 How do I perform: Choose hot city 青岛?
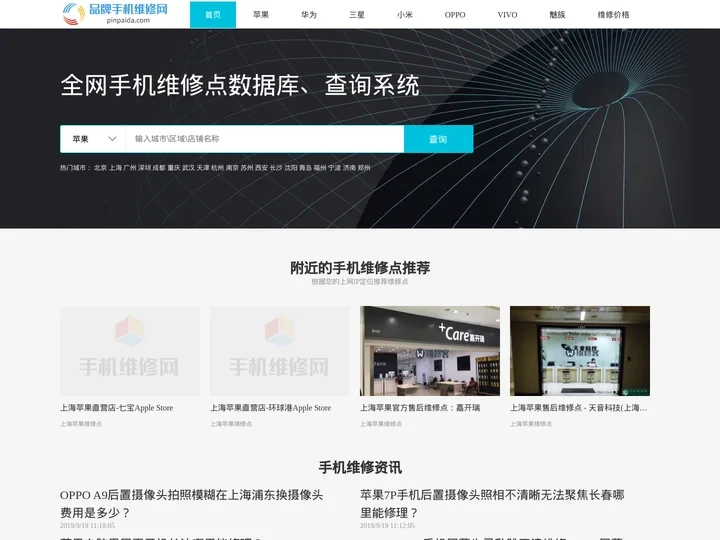coord(305,168)
